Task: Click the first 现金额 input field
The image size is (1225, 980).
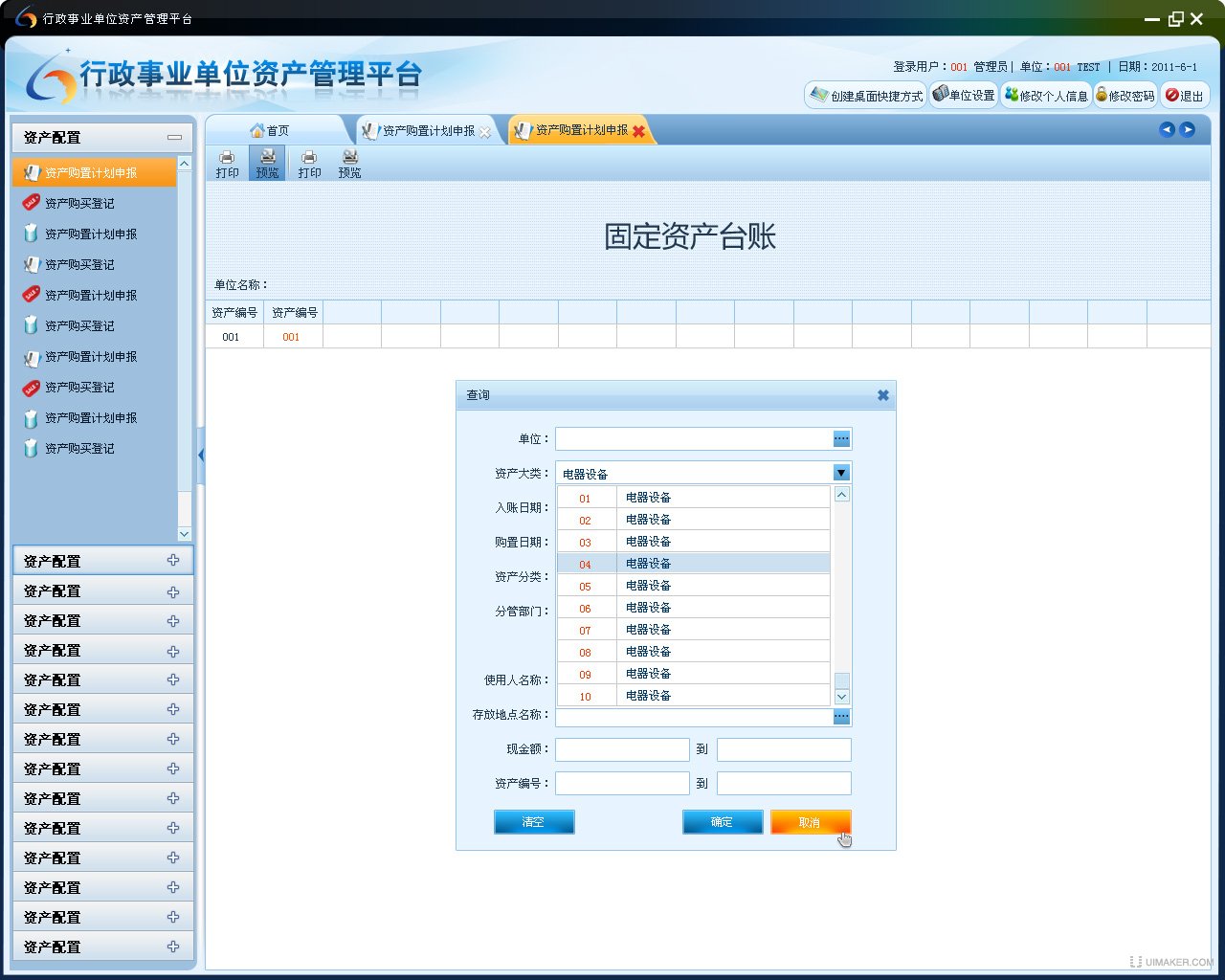Action: pos(622,749)
